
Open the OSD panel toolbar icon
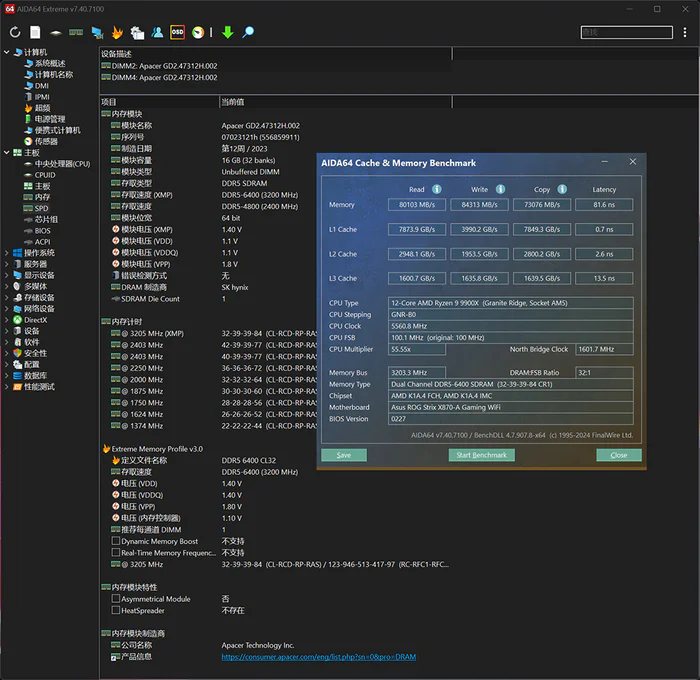coord(178,33)
